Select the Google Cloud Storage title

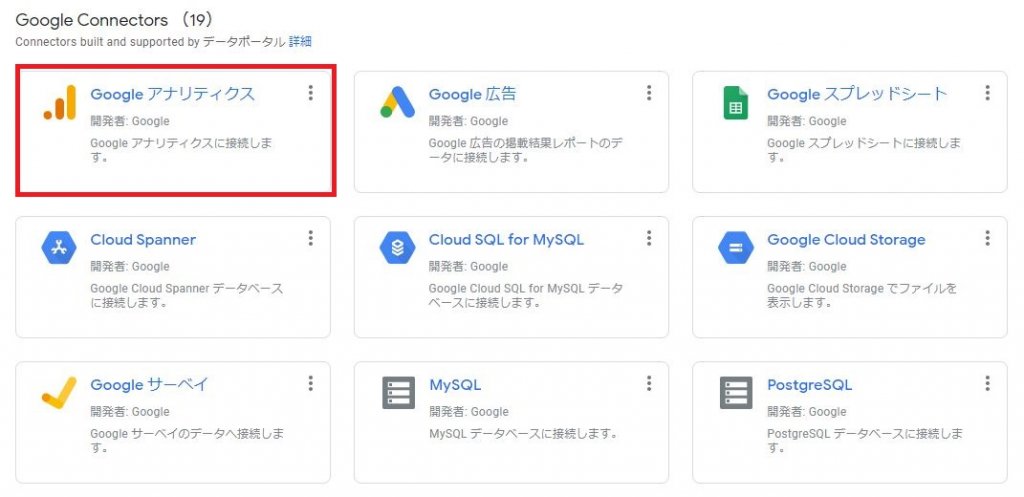(846, 240)
